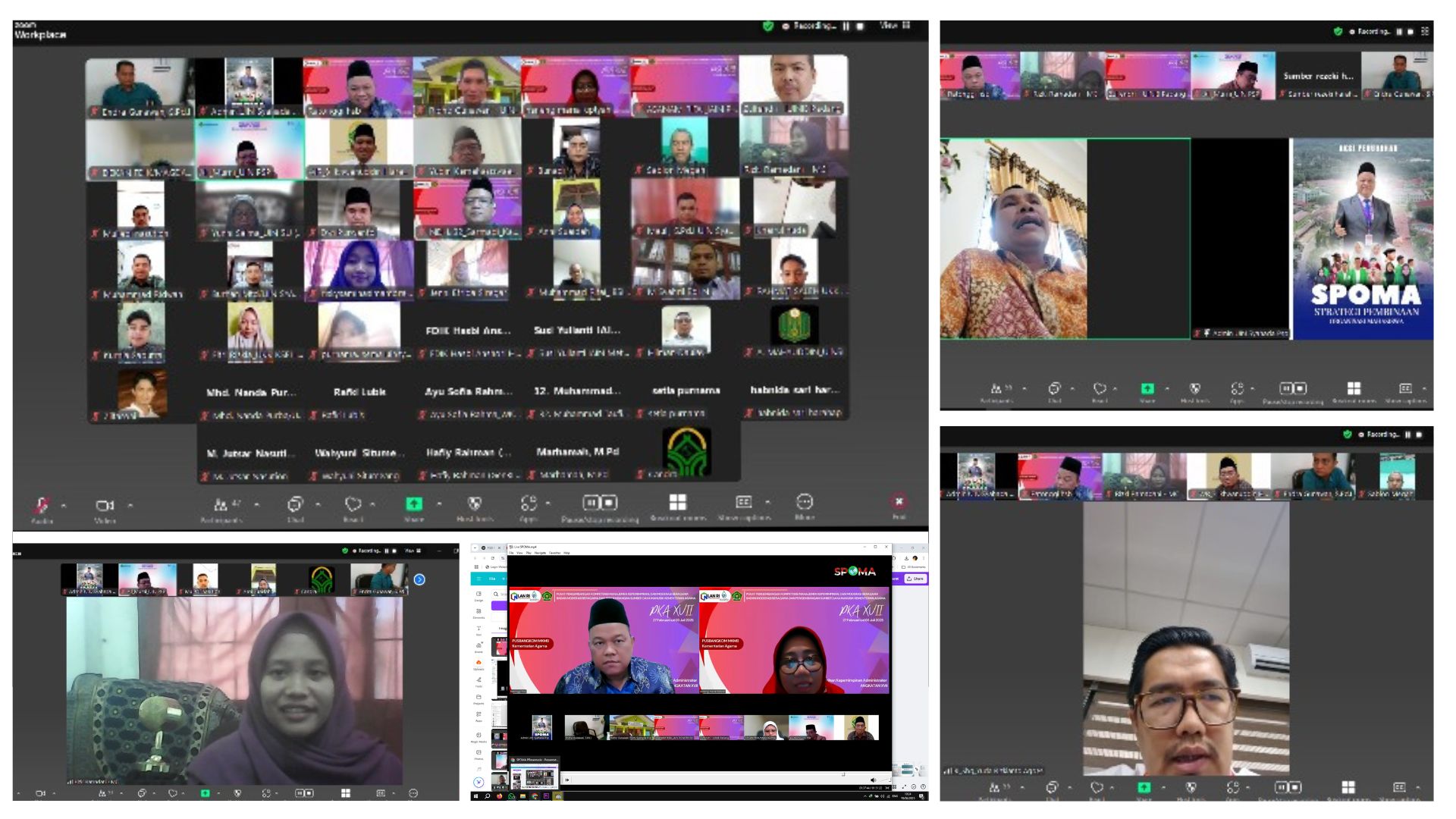Image resolution: width=1456 pixels, height=819 pixels.
Task: Open File menu in Live SPOMA media player
Action: 511,553
